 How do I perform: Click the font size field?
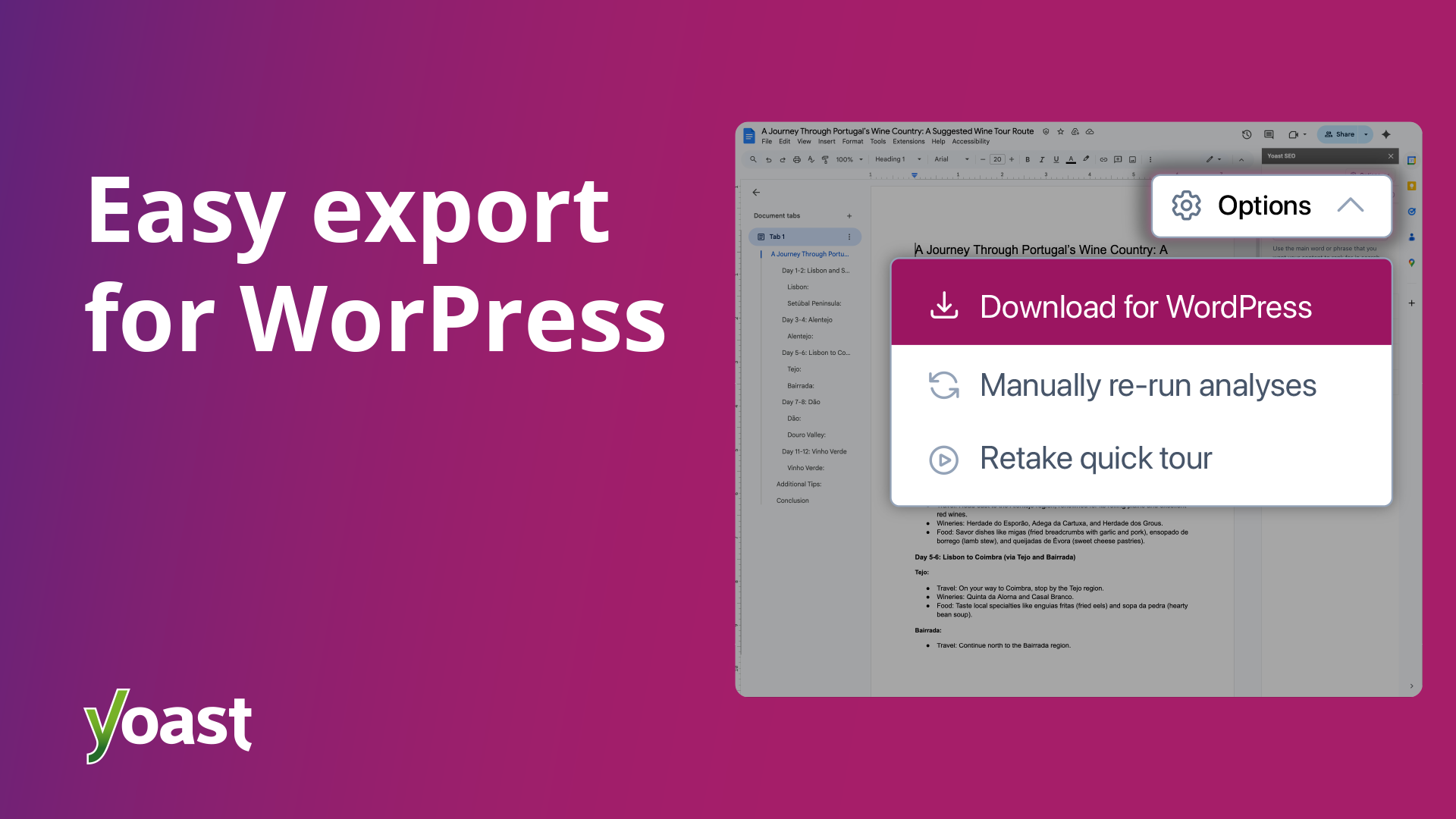click(997, 159)
